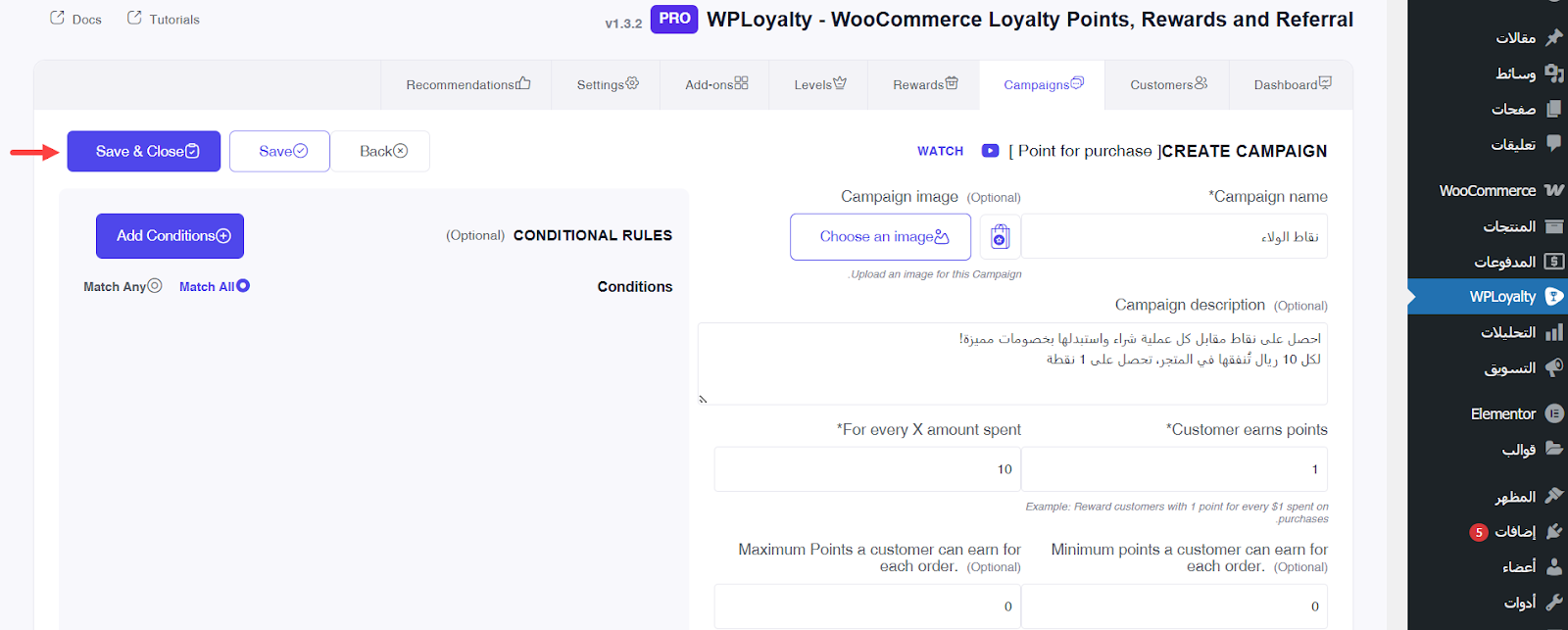Screen dimensions: 1568x630
Task: Select the Match Any radio option
Action: [x=154, y=286]
